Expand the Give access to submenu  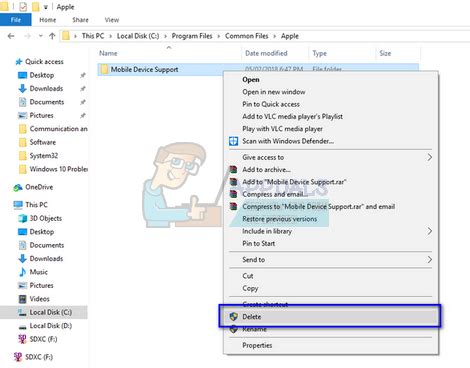430,157
